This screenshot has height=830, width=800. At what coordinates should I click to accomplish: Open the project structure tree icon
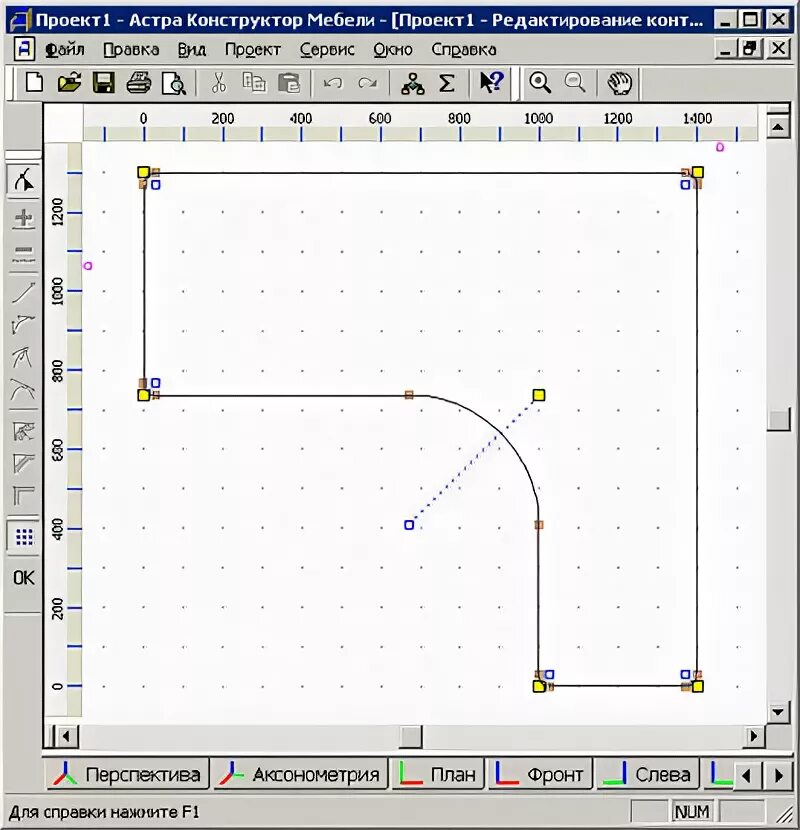[x=412, y=83]
